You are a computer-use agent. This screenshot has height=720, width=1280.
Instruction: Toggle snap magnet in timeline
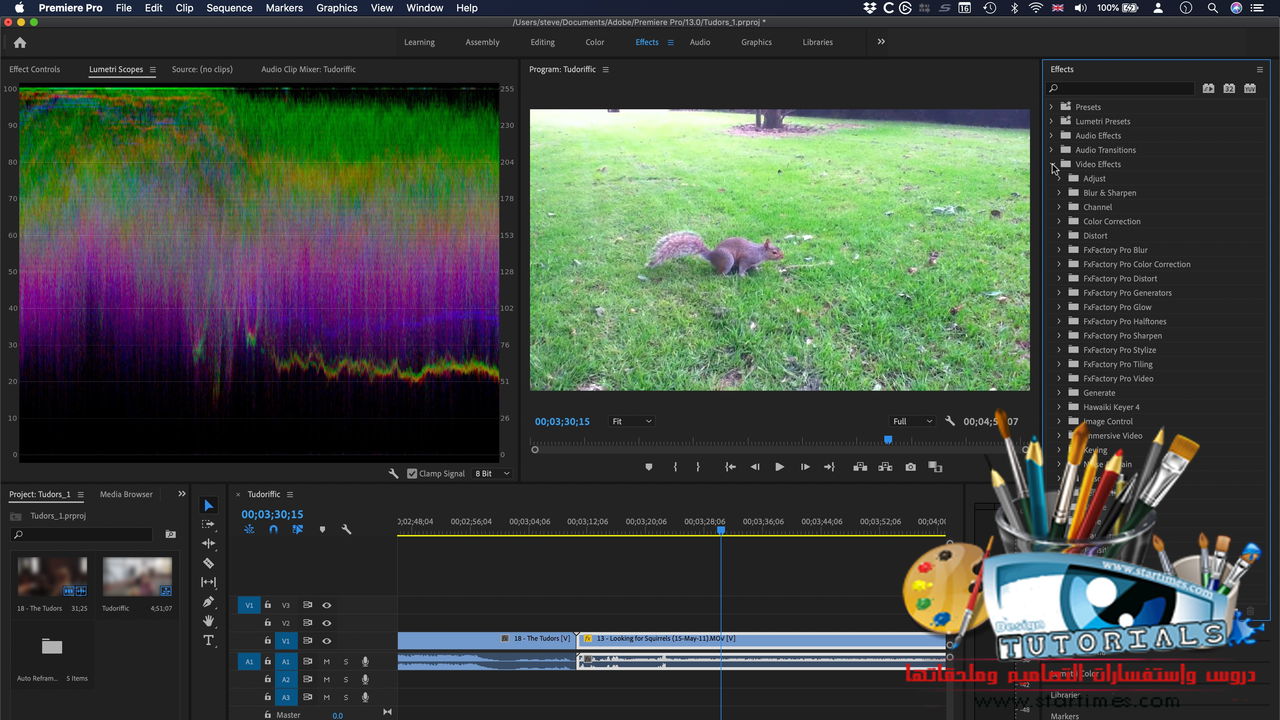[273, 529]
